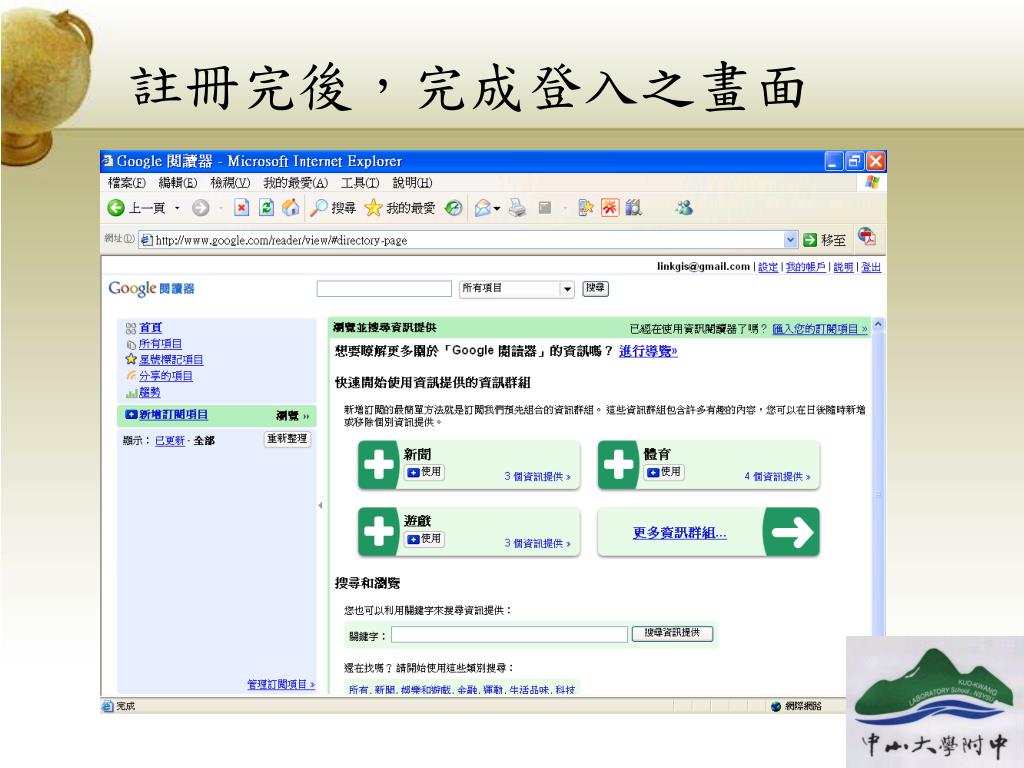Stop page loading with the red X icon
This screenshot has height=768, width=1024.
tap(242, 208)
